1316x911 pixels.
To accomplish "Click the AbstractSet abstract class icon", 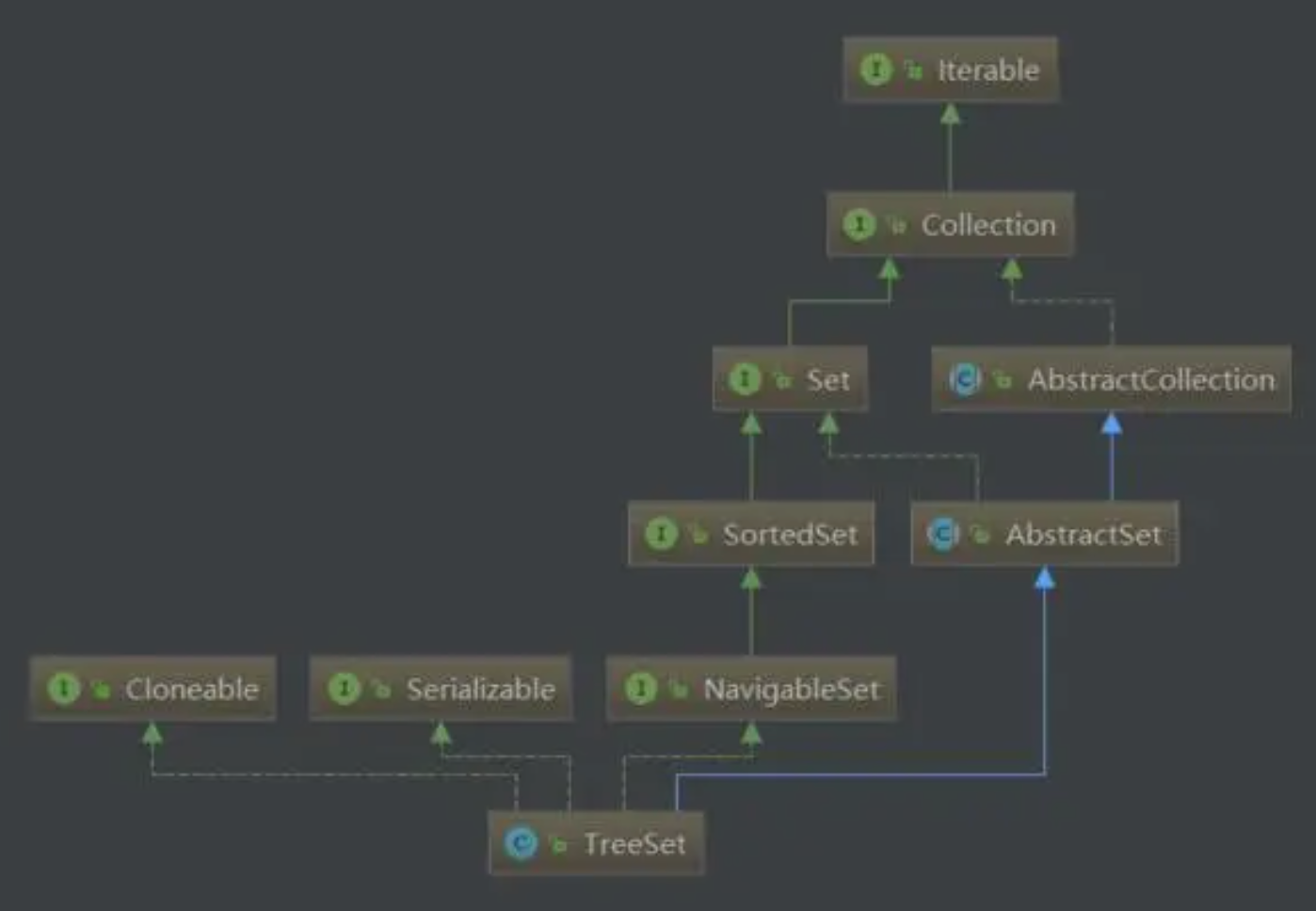I will click(x=943, y=535).
